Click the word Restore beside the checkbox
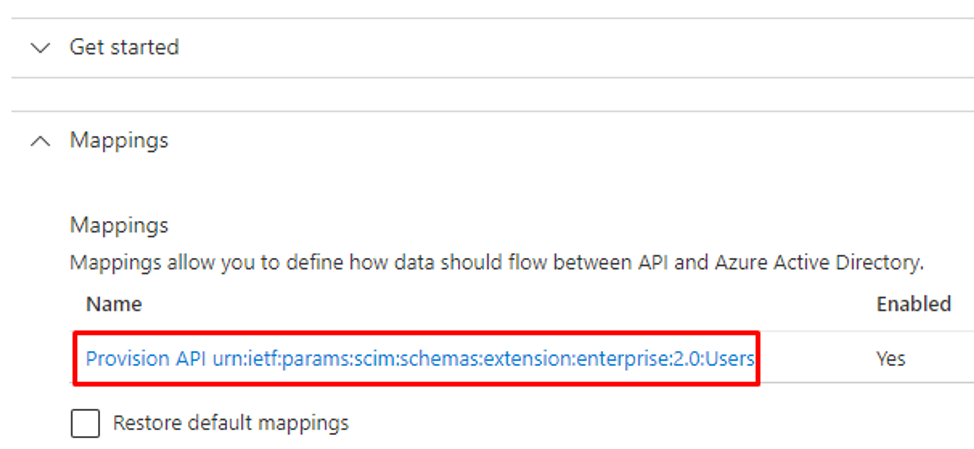This screenshot has width=974, height=449. pos(147,423)
